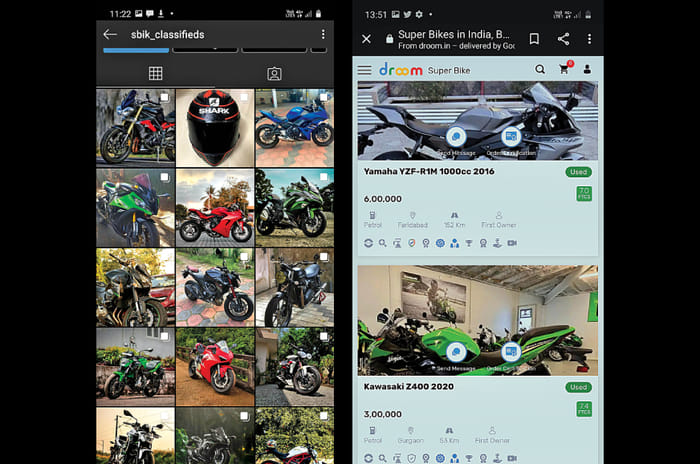Click the droom logo
Viewport: 700px width, 464px height.
click(x=399, y=70)
